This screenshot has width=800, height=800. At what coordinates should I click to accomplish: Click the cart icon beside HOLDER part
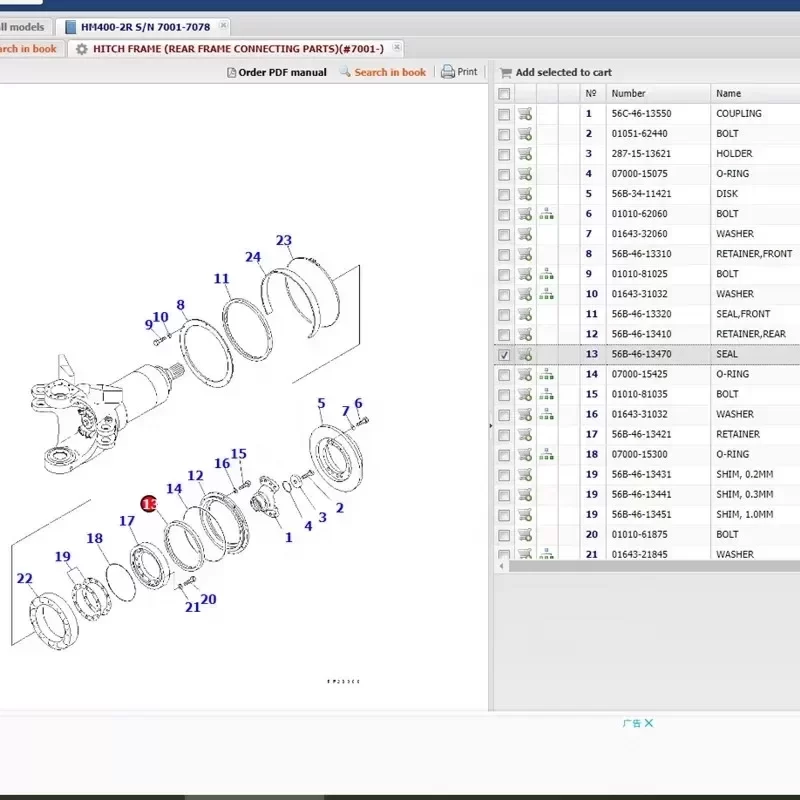(x=524, y=154)
